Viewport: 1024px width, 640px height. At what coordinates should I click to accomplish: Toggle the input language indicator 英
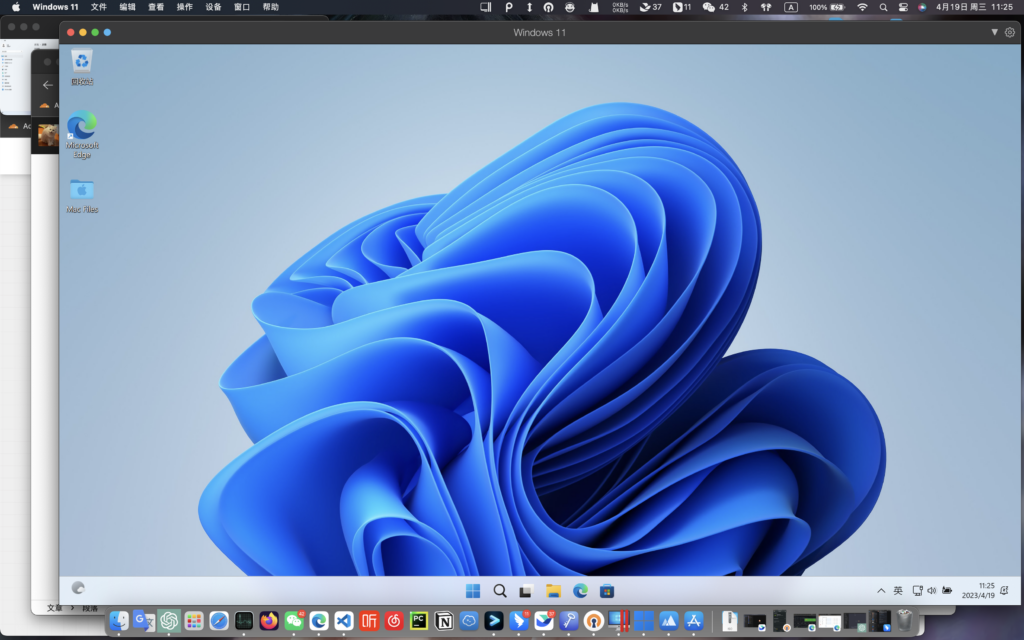[x=898, y=591]
